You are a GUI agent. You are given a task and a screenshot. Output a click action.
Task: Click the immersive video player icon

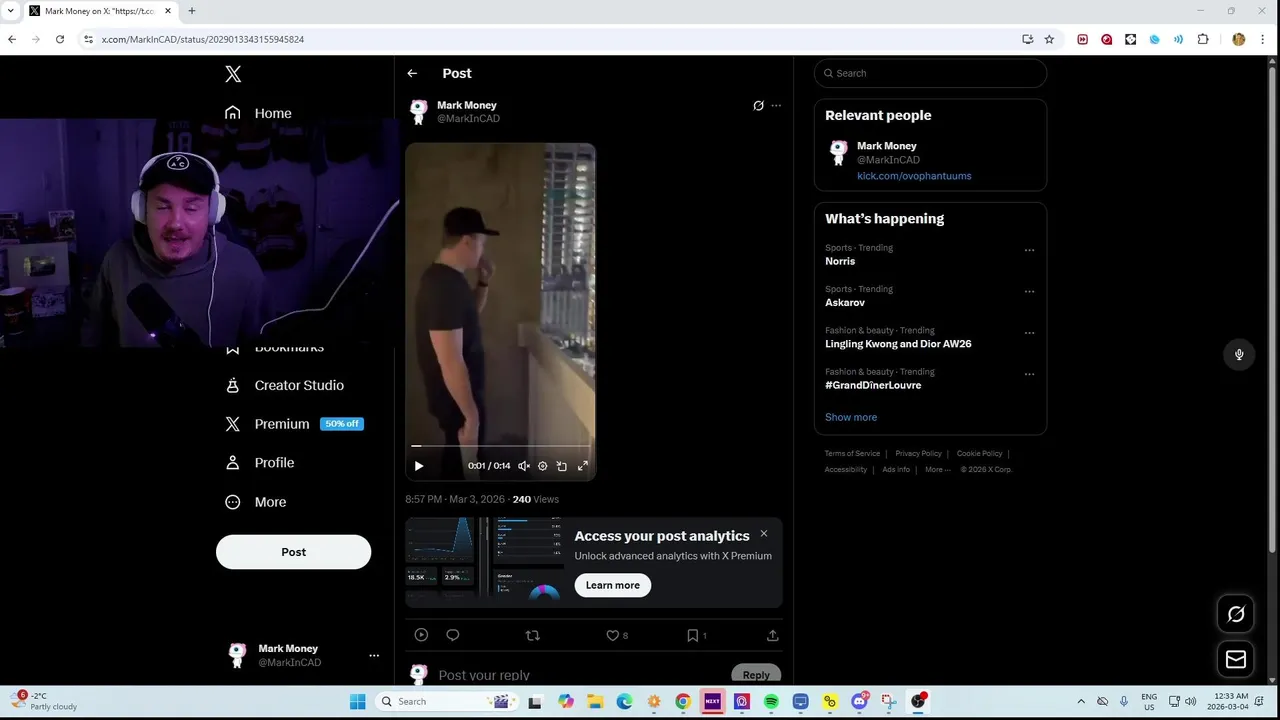tap(421, 635)
